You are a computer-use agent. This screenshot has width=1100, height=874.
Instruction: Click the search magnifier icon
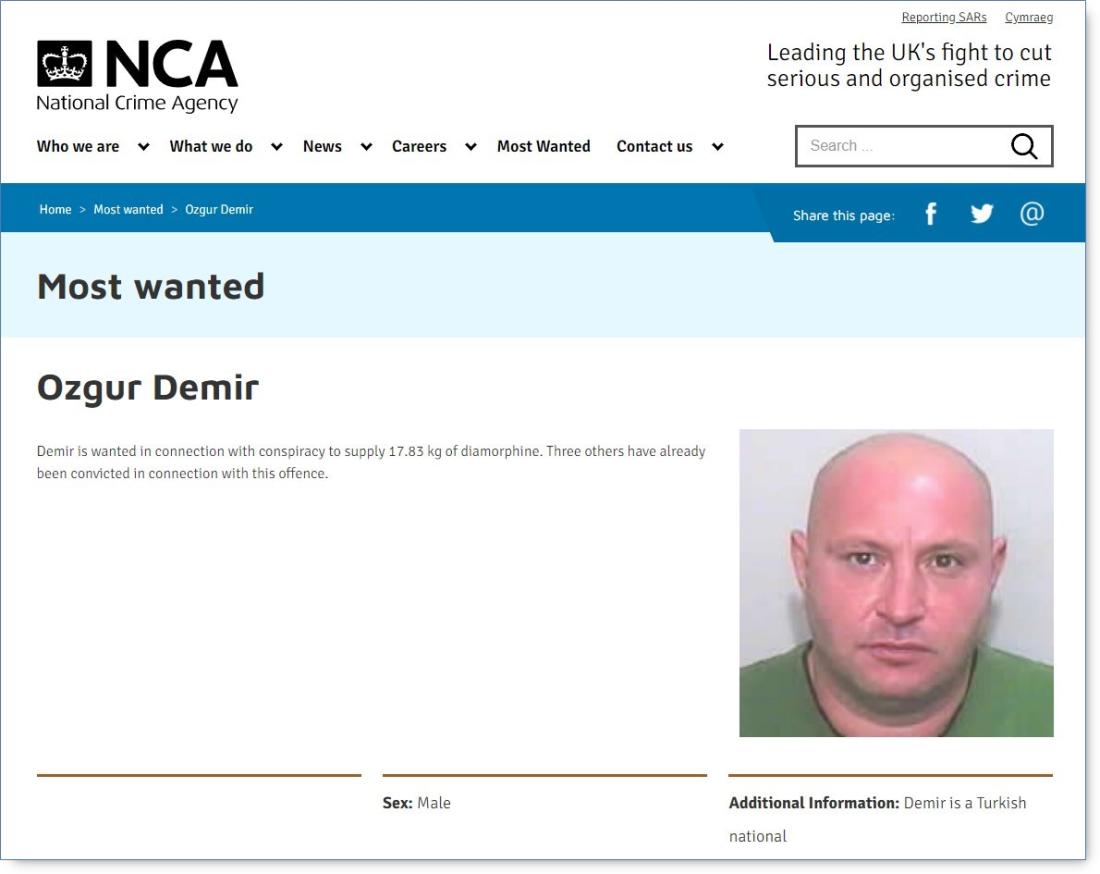[x=1024, y=146]
